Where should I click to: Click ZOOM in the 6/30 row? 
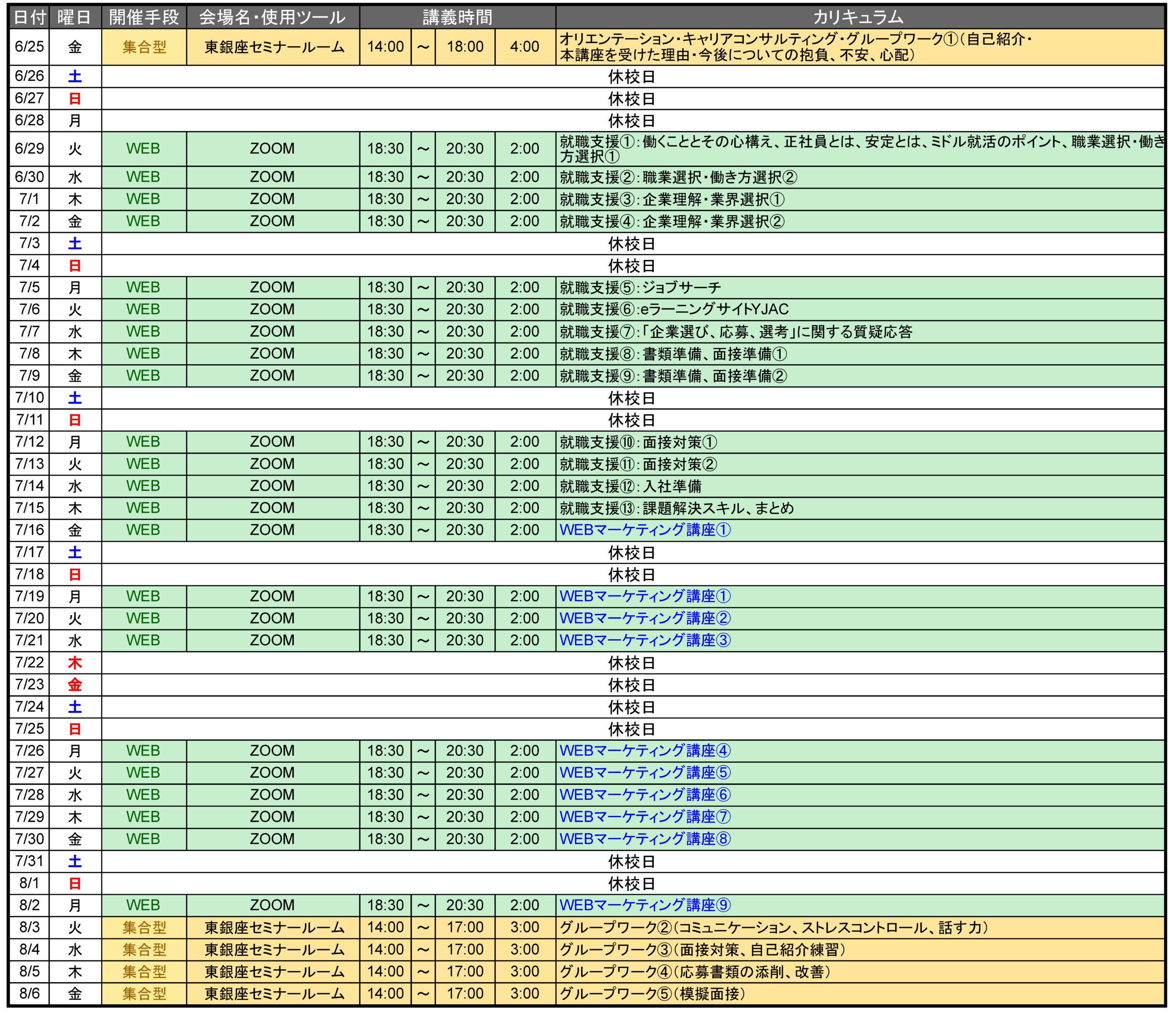click(273, 177)
